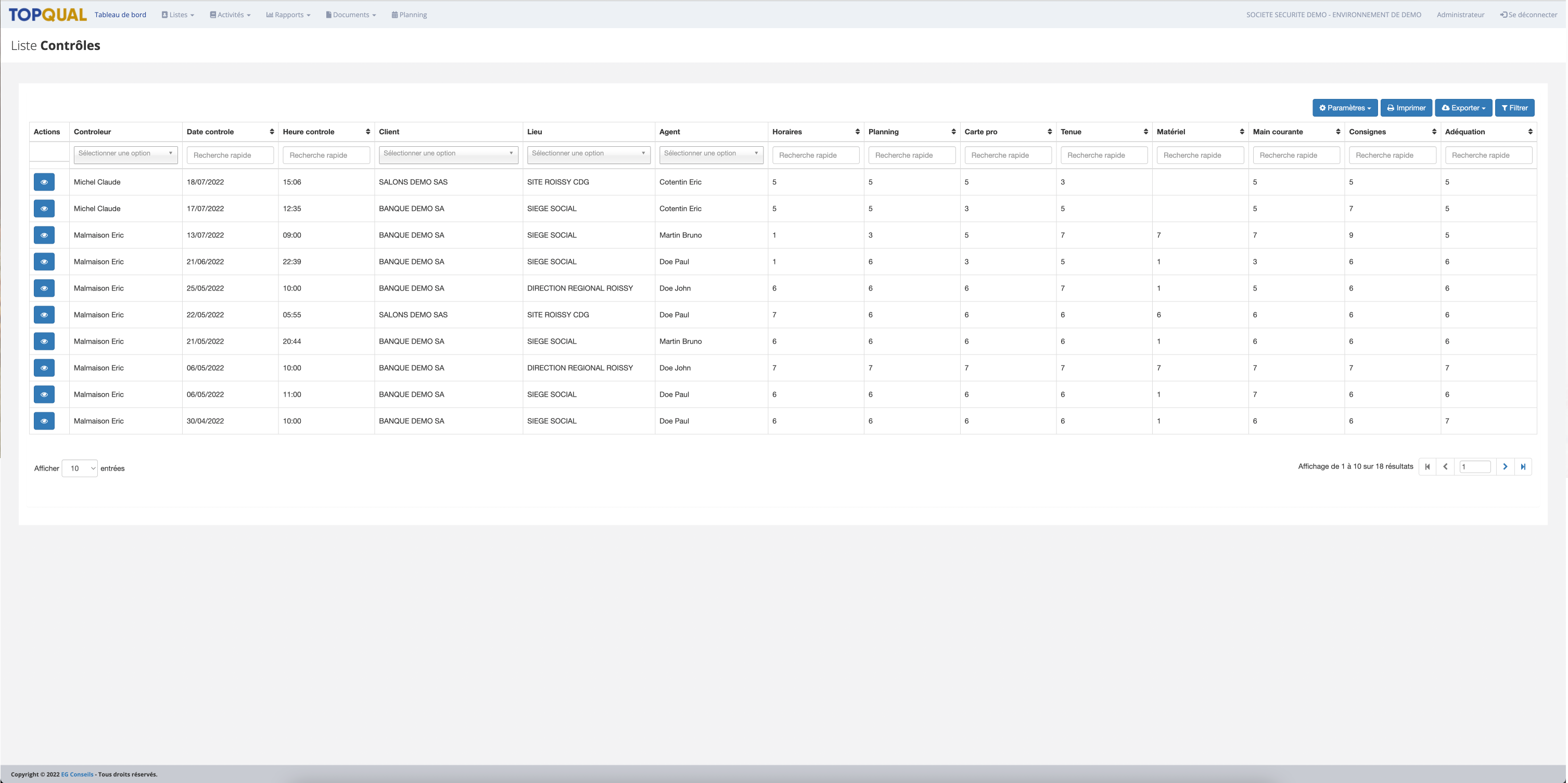The height and width of the screenshot is (783, 1568).
Task: View details of 30/04/2022 control row
Action: tap(44, 421)
